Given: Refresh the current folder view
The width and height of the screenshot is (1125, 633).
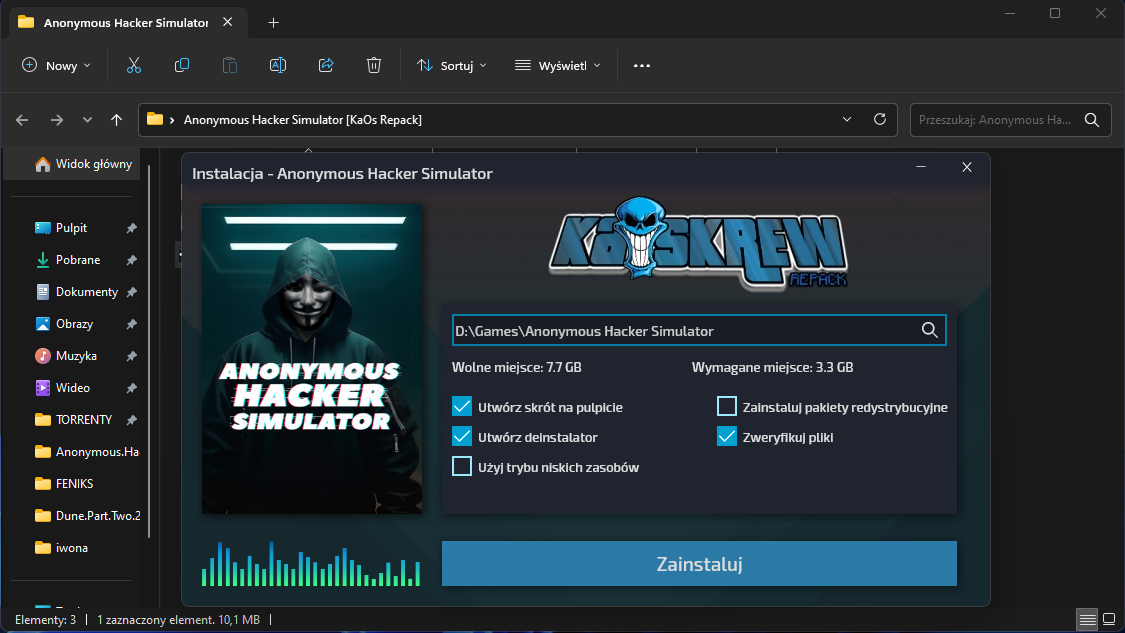Looking at the screenshot, I should click(x=880, y=119).
